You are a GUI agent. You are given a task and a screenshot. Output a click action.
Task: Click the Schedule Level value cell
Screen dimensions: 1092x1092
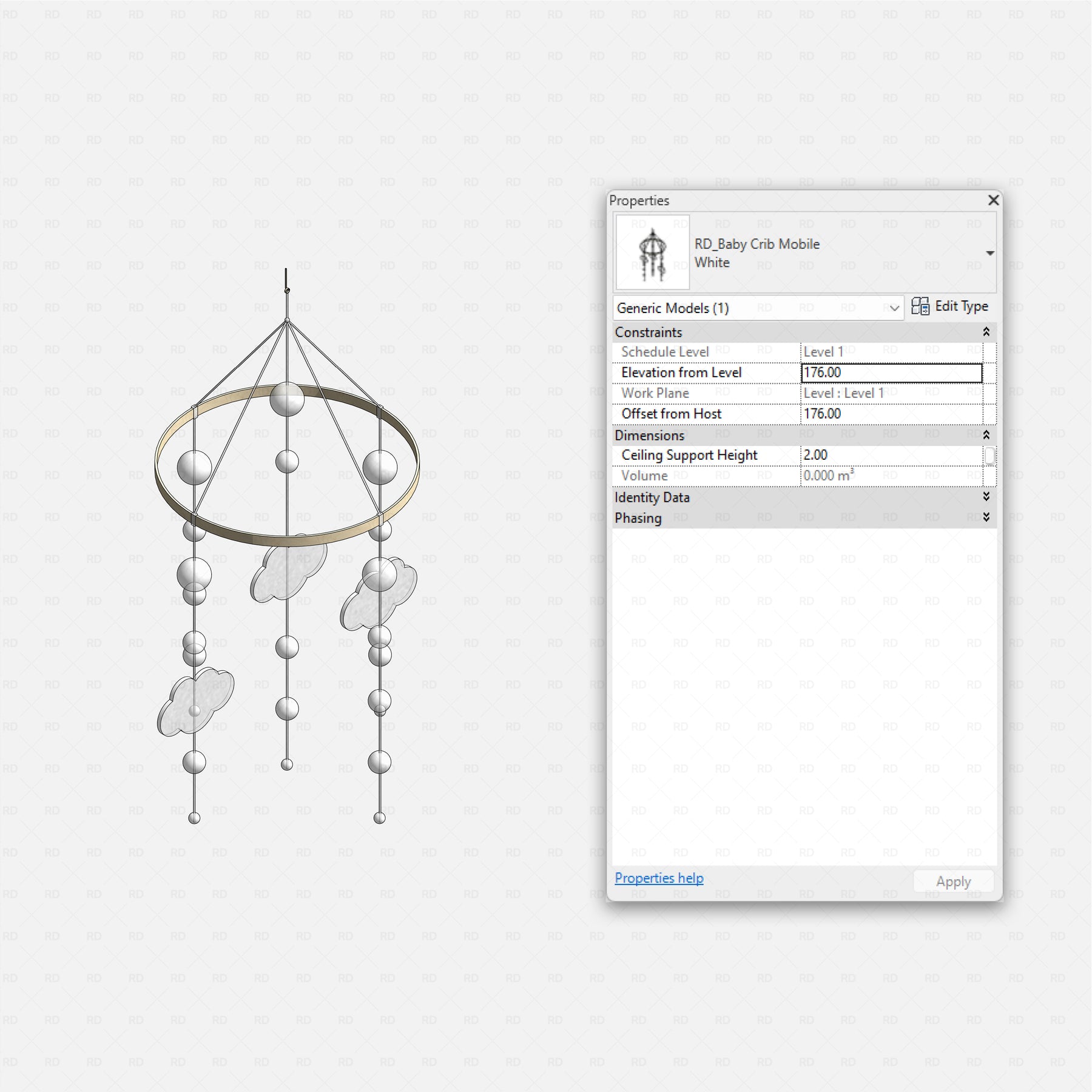click(891, 352)
